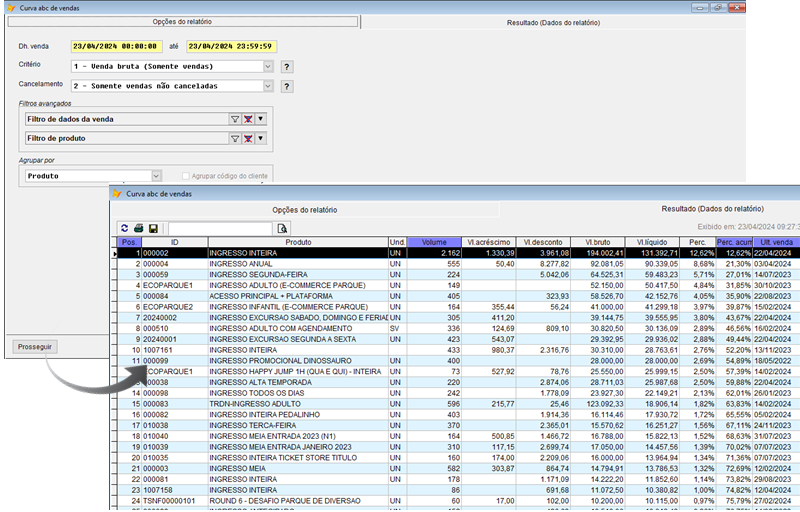Image resolution: width=800 pixels, height=512 pixels.
Task: Clear the Filtro de produto filter
Action: (x=248, y=137)
